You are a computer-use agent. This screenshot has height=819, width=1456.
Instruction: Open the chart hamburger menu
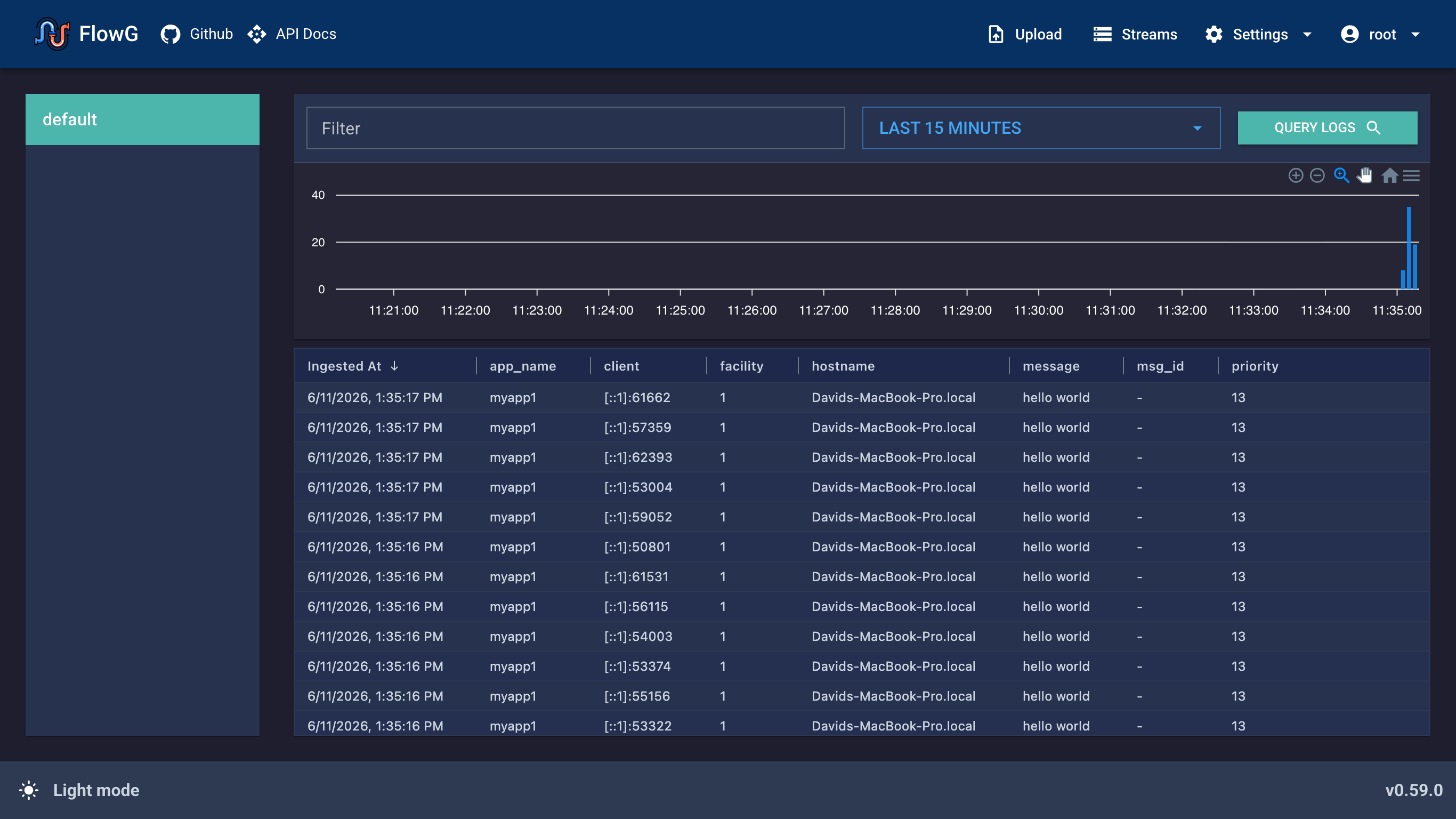(1411, 176)
